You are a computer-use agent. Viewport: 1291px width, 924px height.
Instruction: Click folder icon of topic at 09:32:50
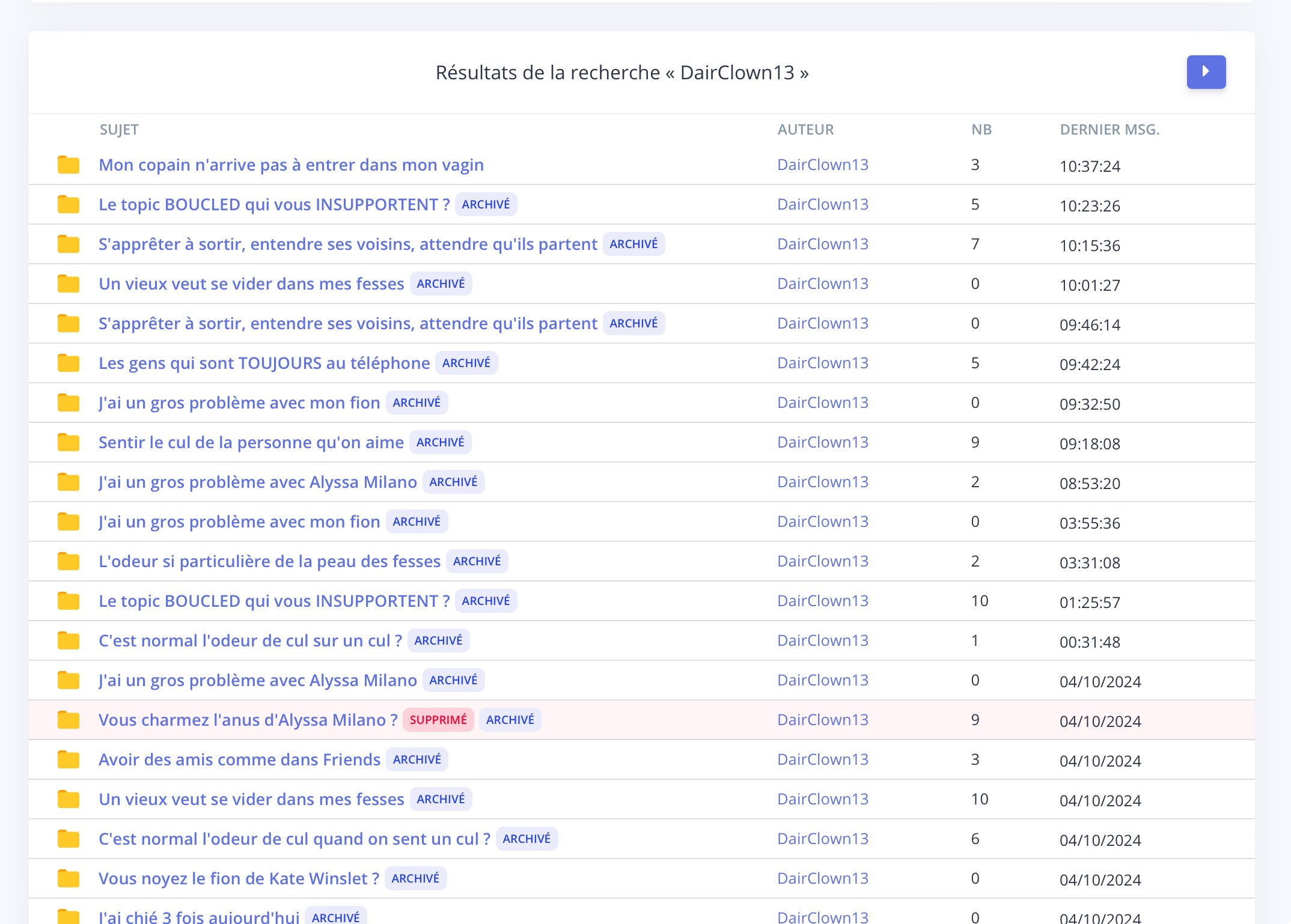(69, 403)
